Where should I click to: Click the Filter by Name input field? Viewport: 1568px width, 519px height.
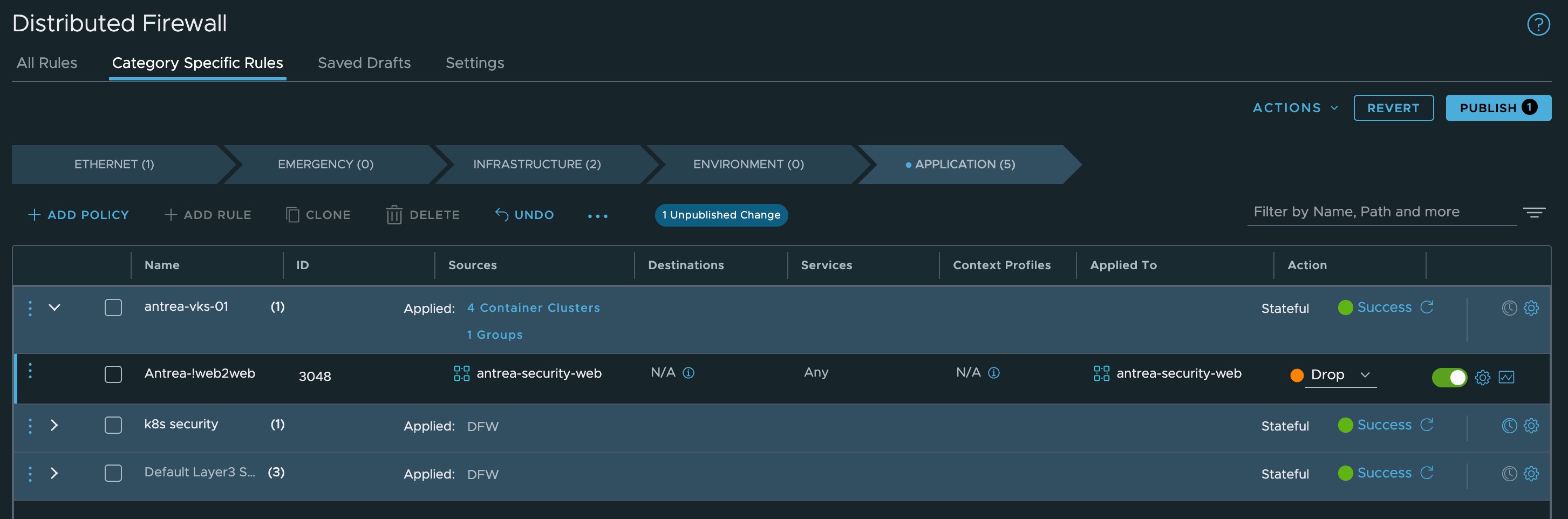(1382, 211)
